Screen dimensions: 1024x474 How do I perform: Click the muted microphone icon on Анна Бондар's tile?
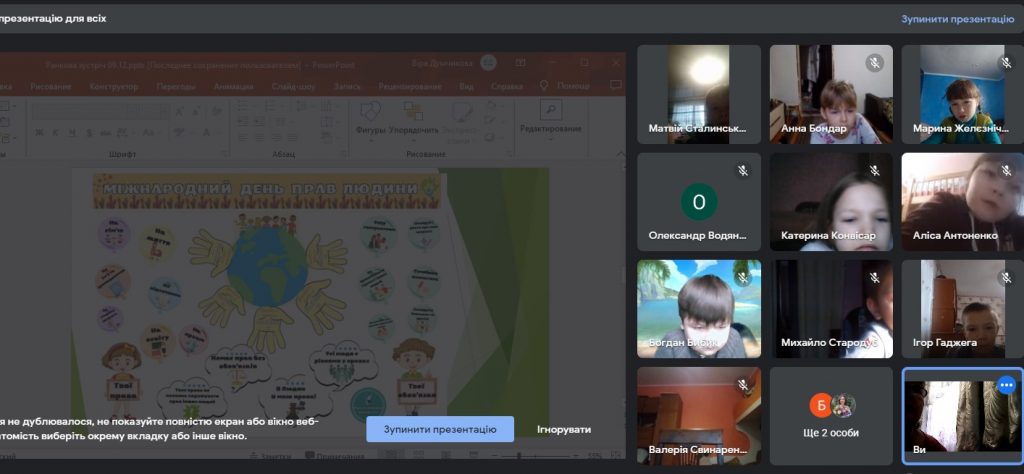pos(874,63)
